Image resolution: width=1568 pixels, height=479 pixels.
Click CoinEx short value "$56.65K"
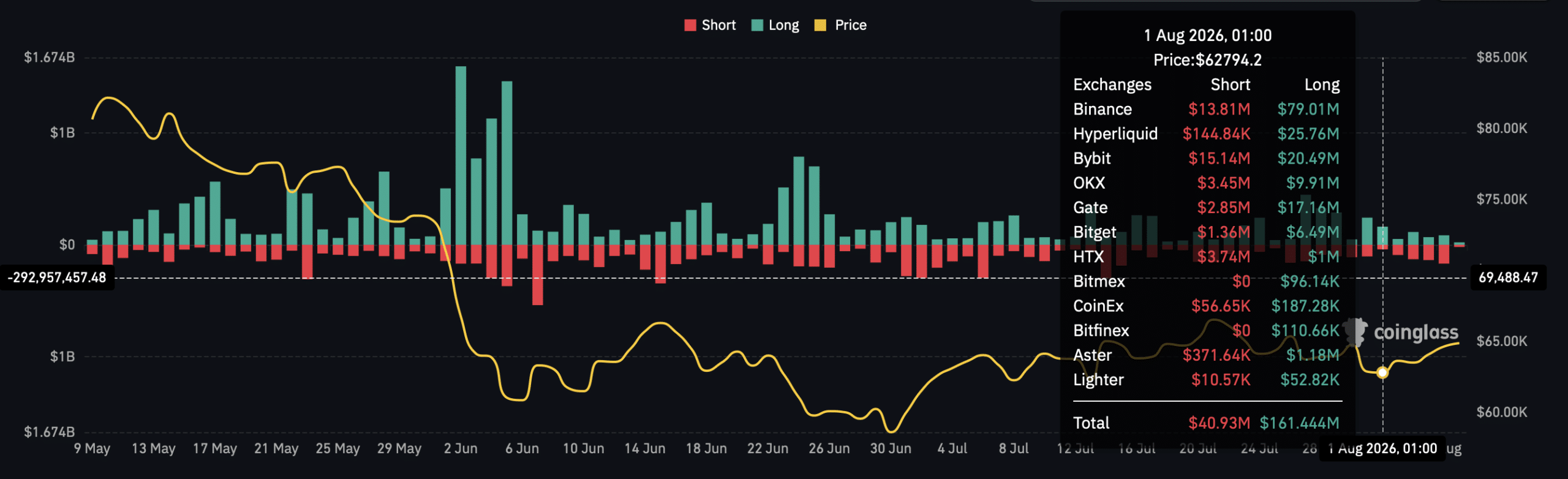[x=1221, y=306]
